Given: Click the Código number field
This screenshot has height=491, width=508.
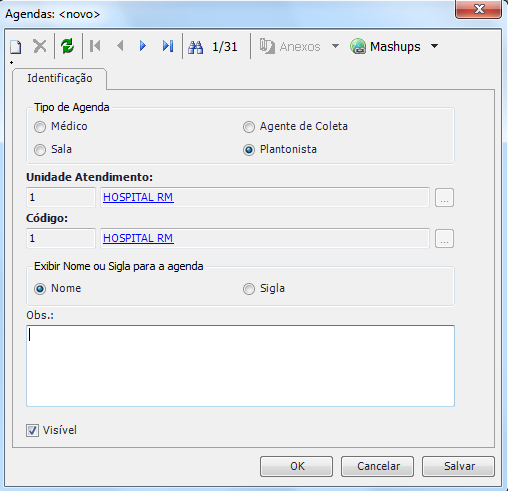Looking at the screenshot, I should (61, 238).
